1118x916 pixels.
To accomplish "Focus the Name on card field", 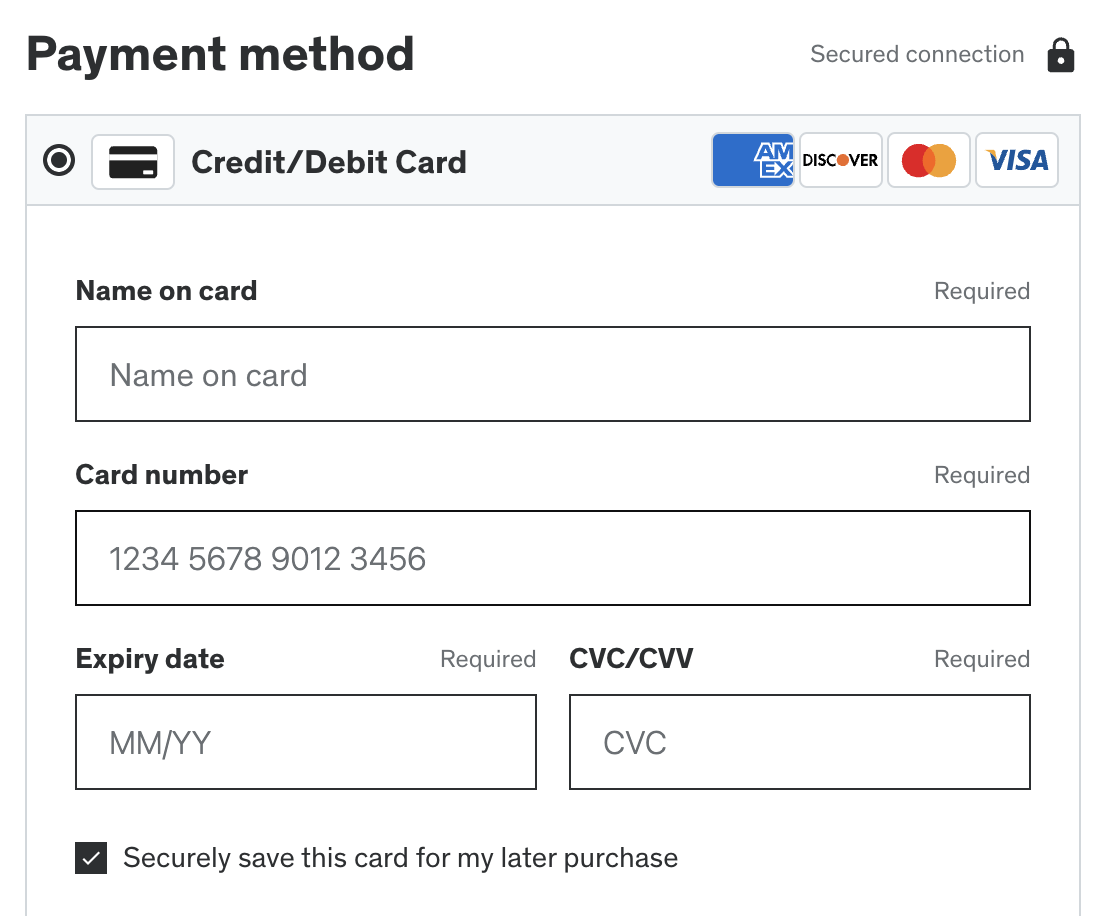I will pyautogui.click(x=552, y=374).
